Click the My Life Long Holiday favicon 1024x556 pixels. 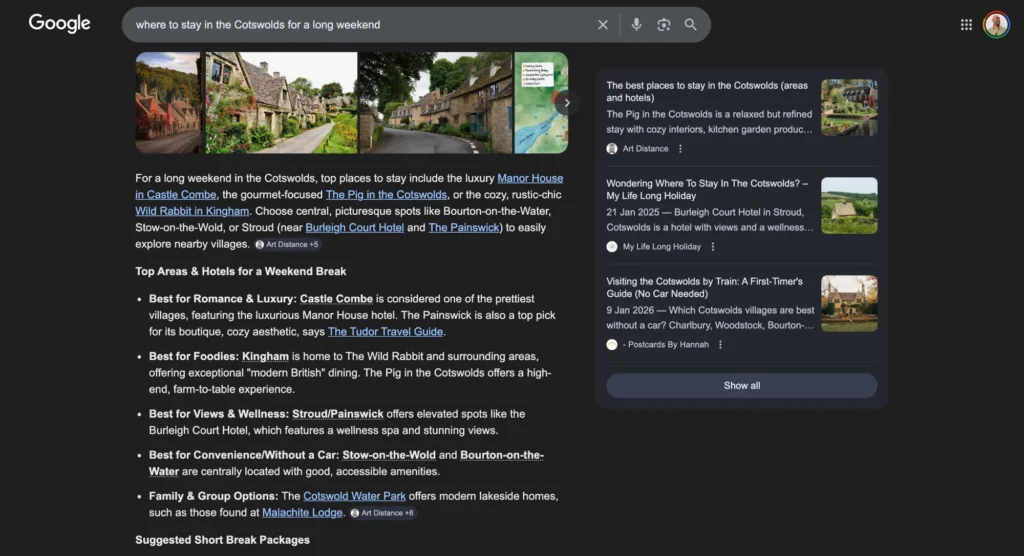click(612, 247)
